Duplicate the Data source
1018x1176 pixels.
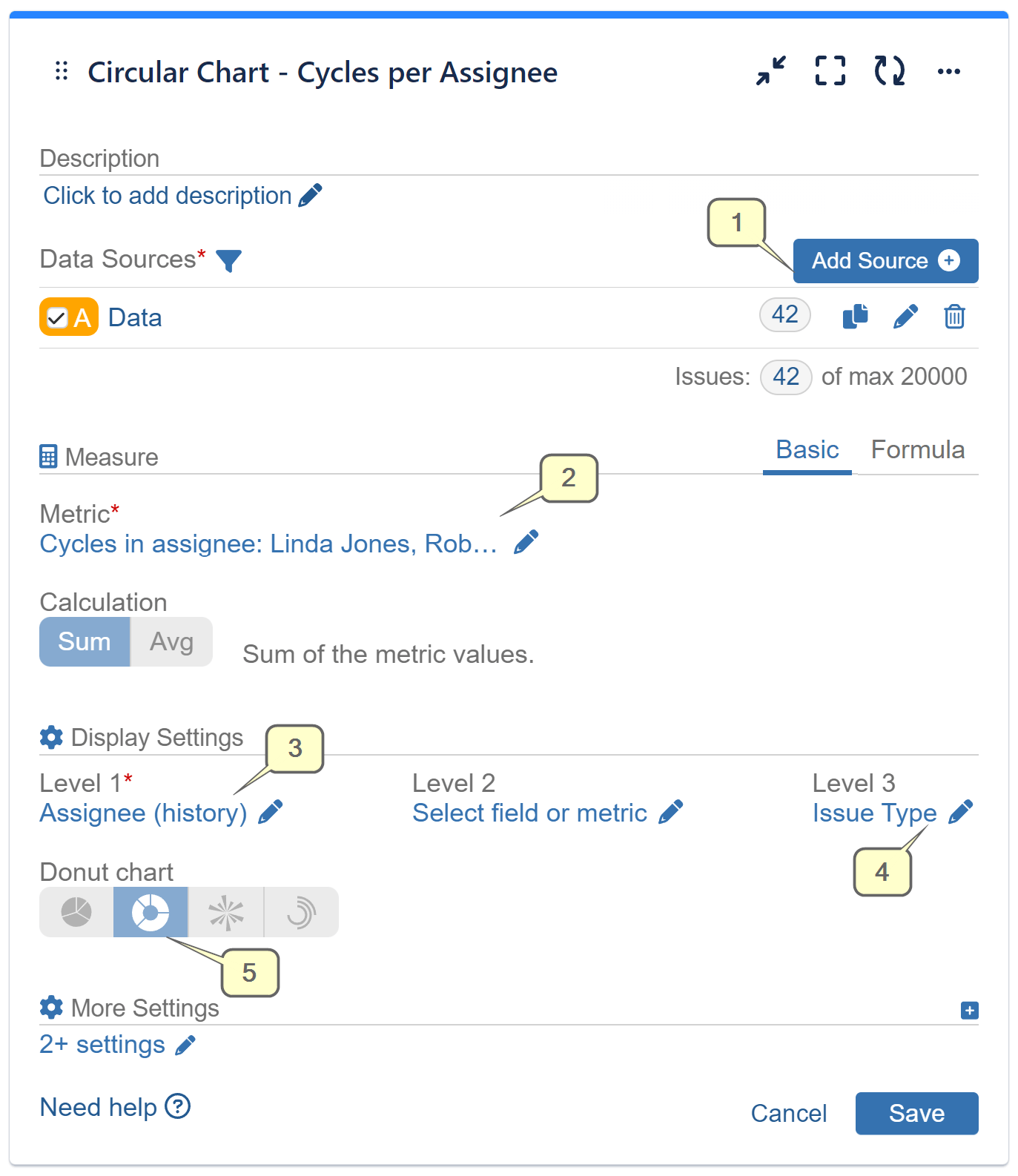tap(855, 317)
